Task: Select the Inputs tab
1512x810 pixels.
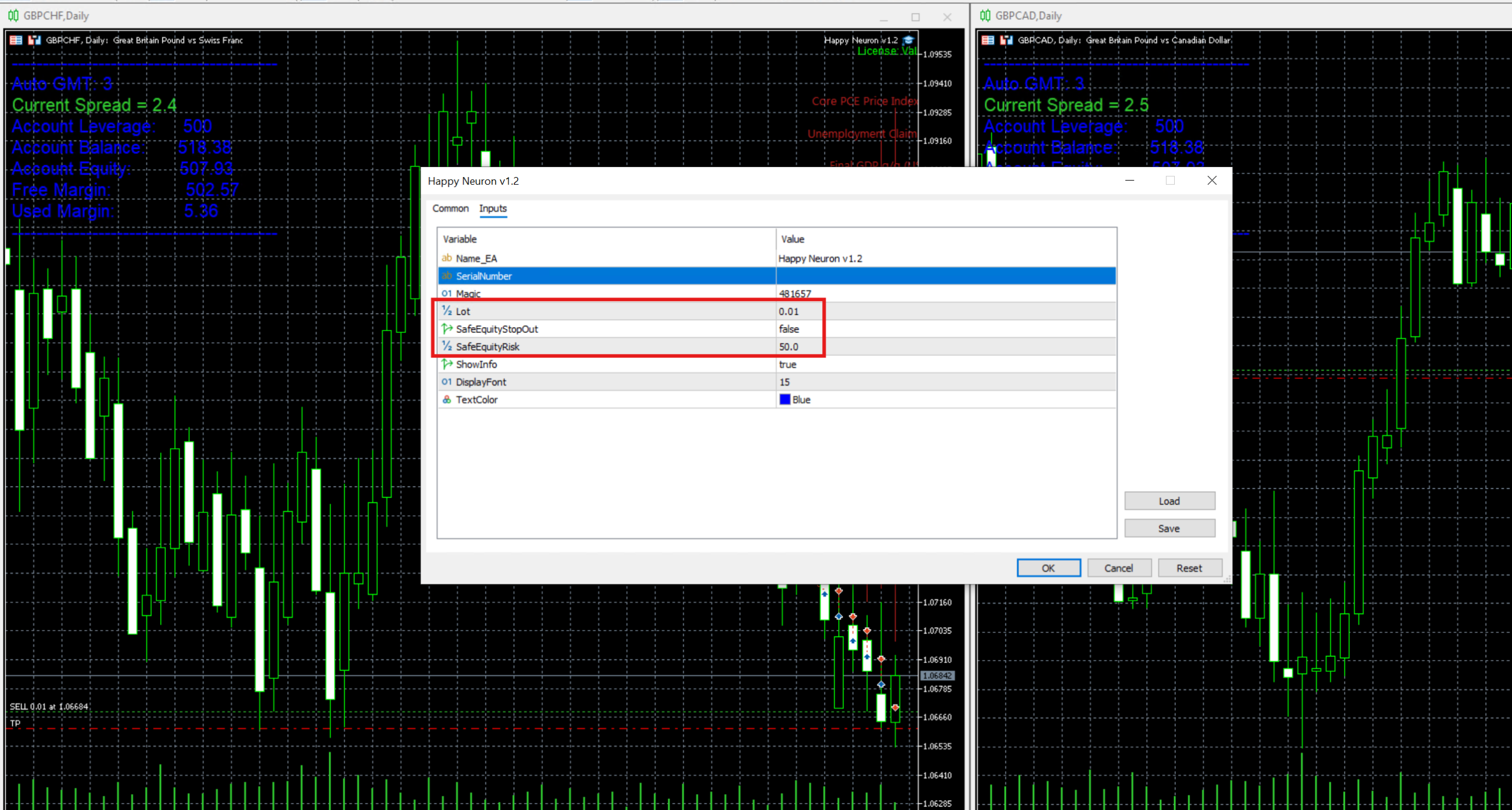Action: point(493,208)
